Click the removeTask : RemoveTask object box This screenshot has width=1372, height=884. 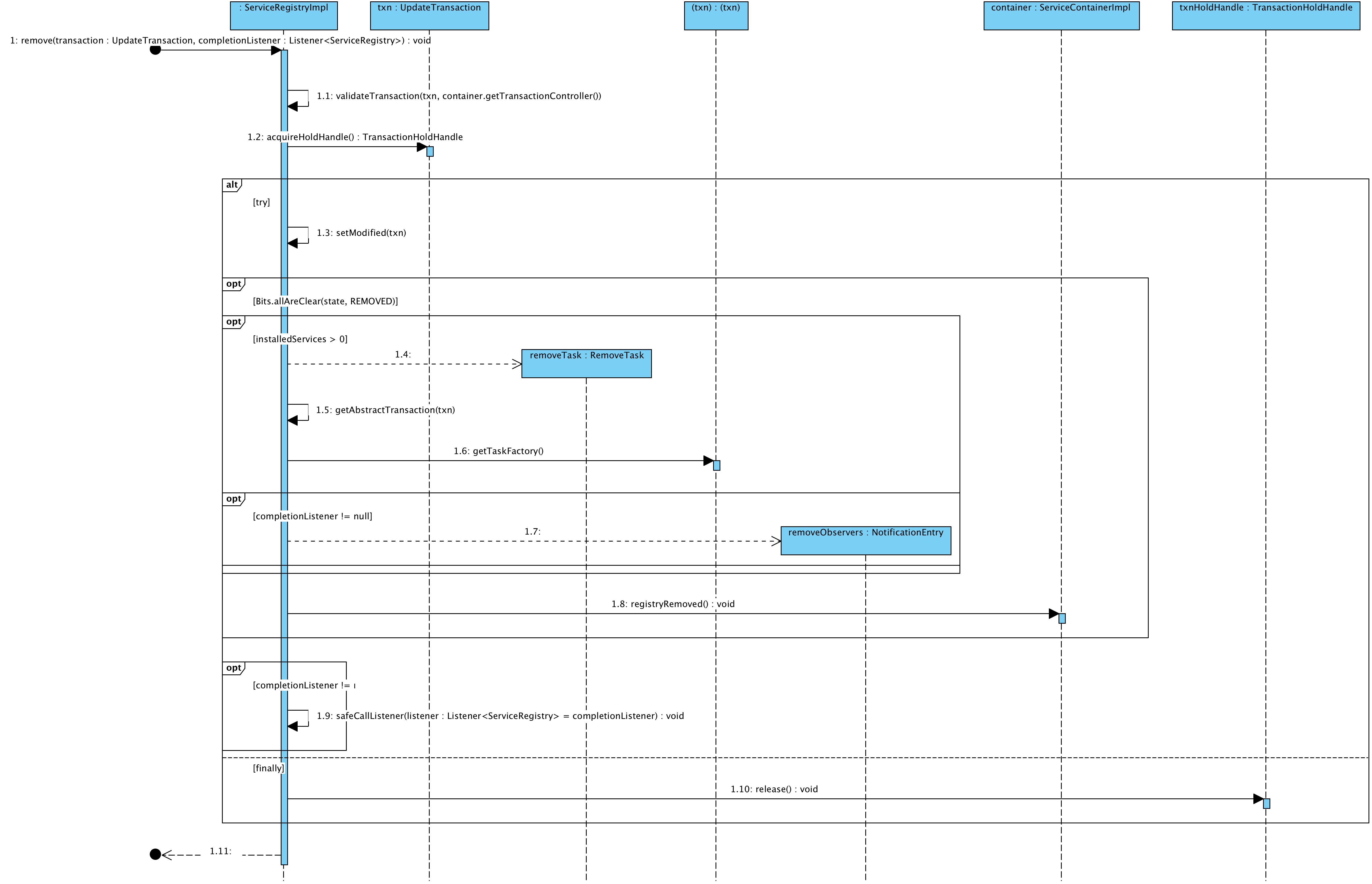click(586, 363)
